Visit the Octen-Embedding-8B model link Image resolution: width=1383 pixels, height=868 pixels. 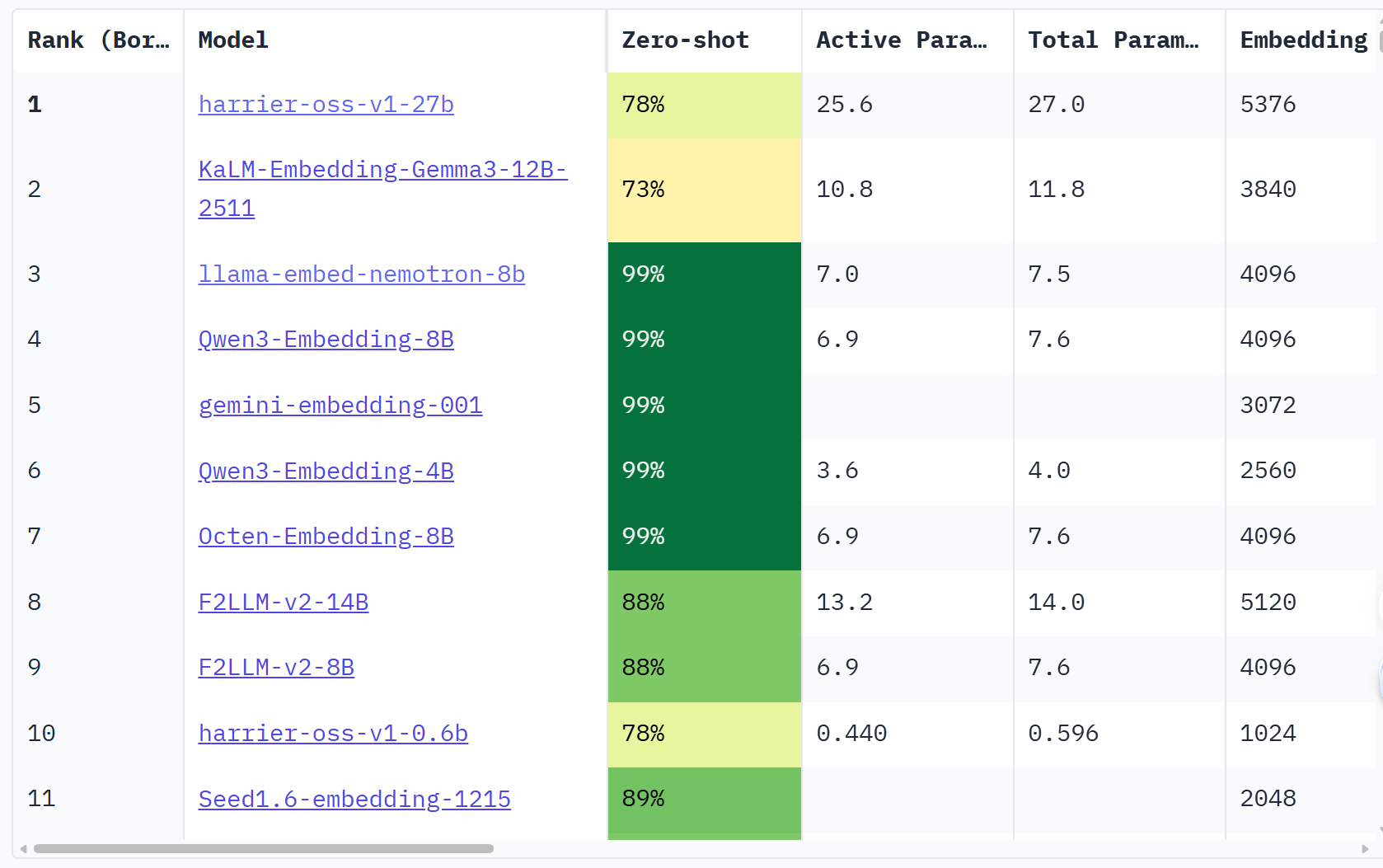coord(326,537)
